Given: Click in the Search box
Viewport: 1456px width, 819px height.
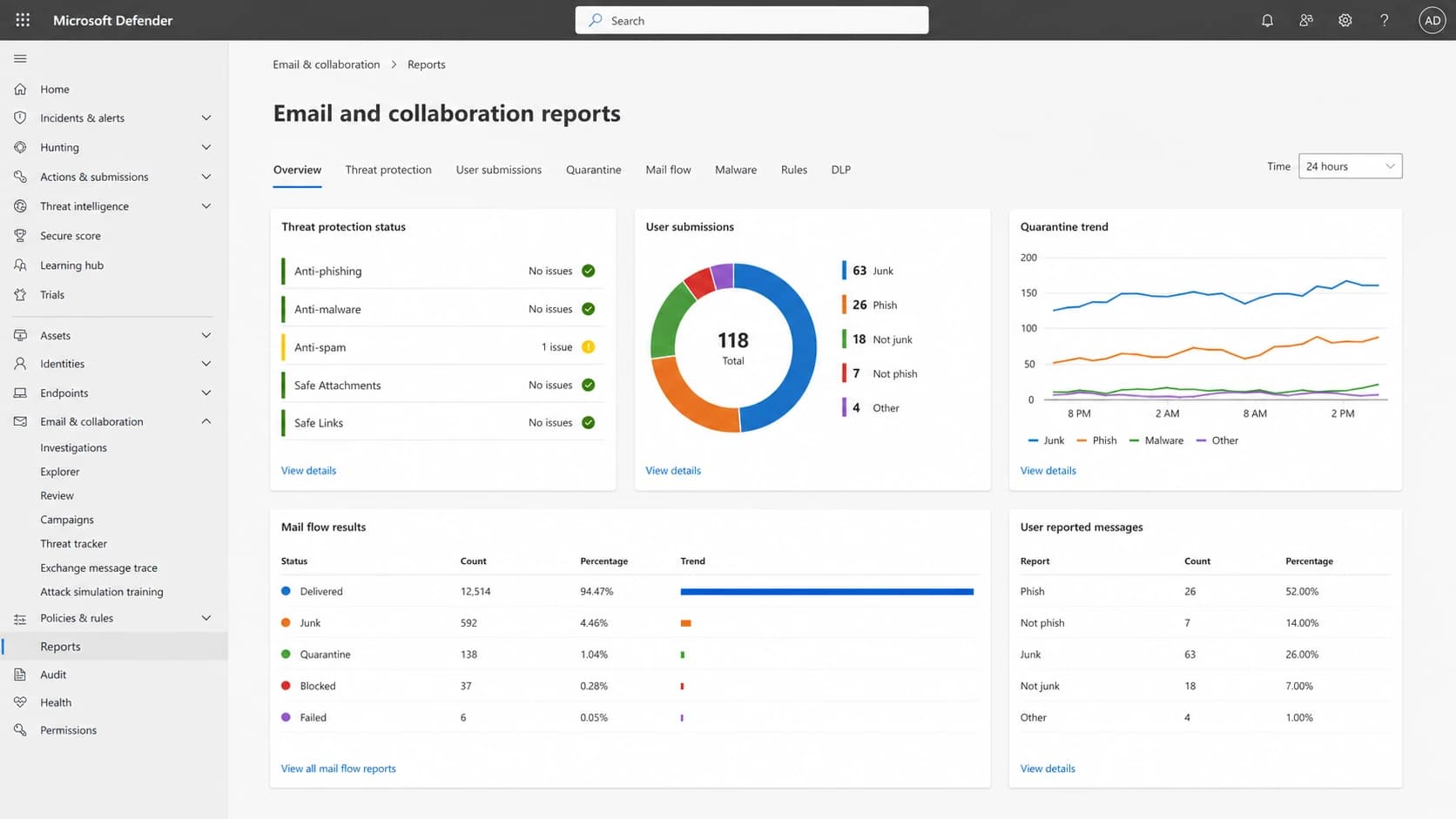Looking at the screenshot, I should 752,20.
